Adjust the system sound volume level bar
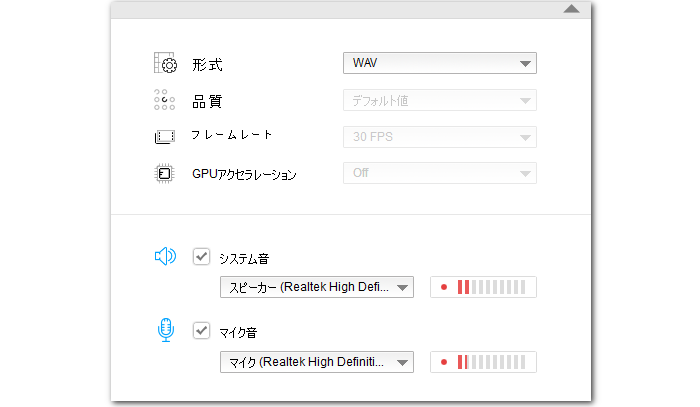The height and width of the screenshot is (407, 700). 492,288
